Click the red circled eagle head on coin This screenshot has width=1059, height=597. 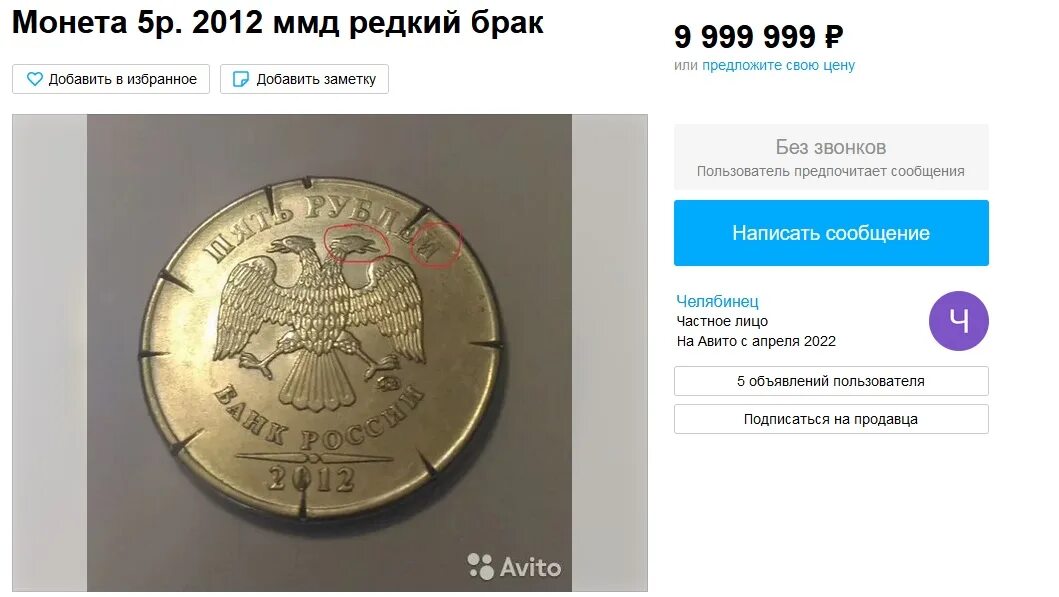click(x=358, y=242)
